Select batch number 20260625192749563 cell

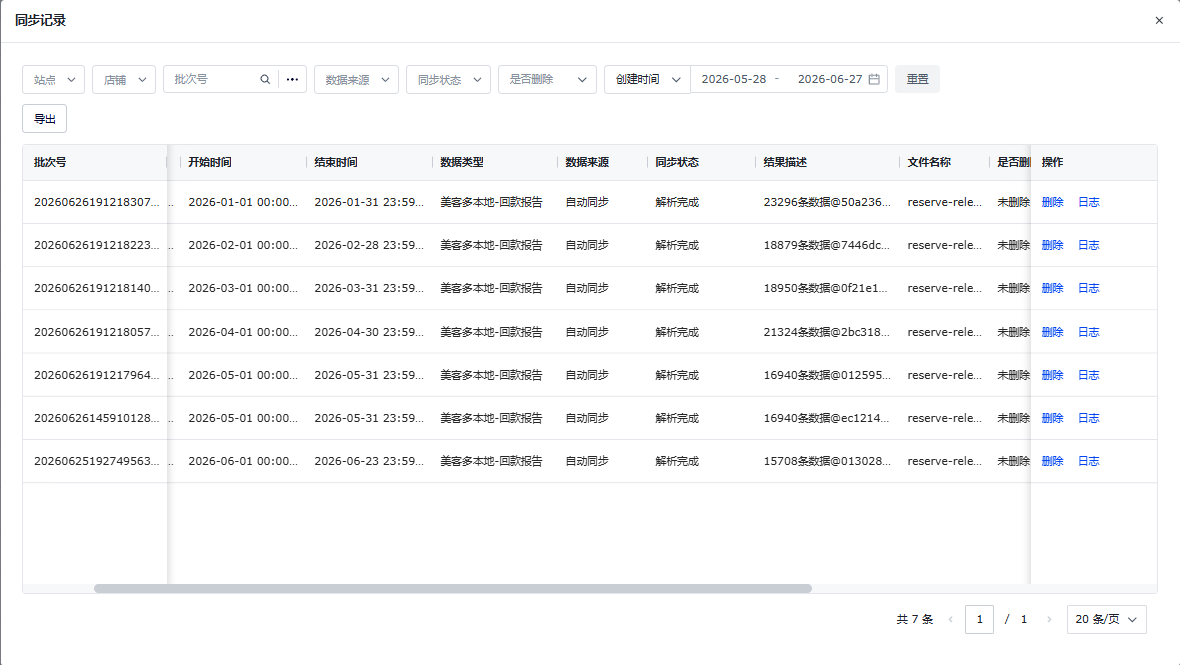click(96, 461)
